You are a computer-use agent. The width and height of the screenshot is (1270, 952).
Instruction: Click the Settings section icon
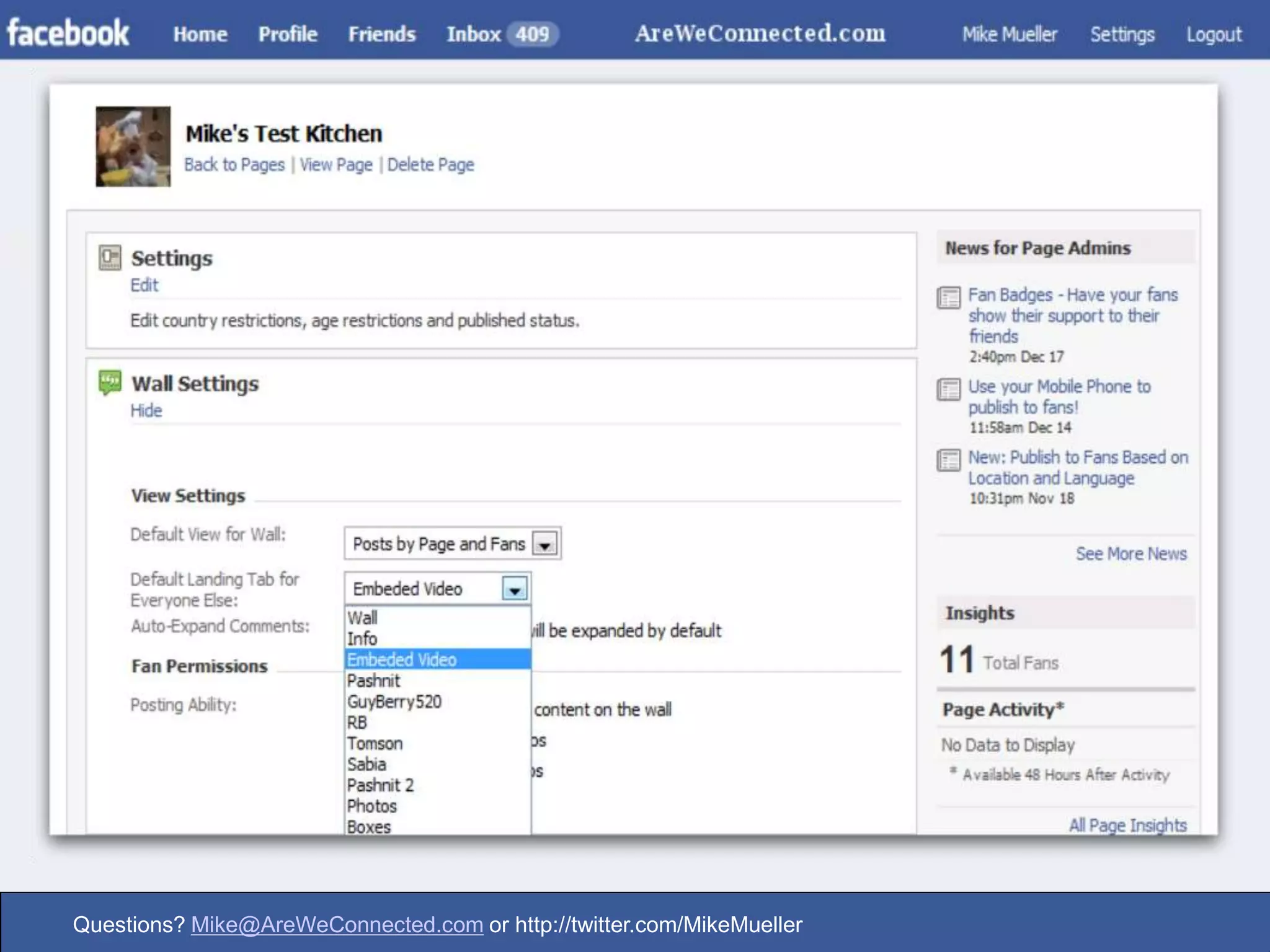point(110,257)
